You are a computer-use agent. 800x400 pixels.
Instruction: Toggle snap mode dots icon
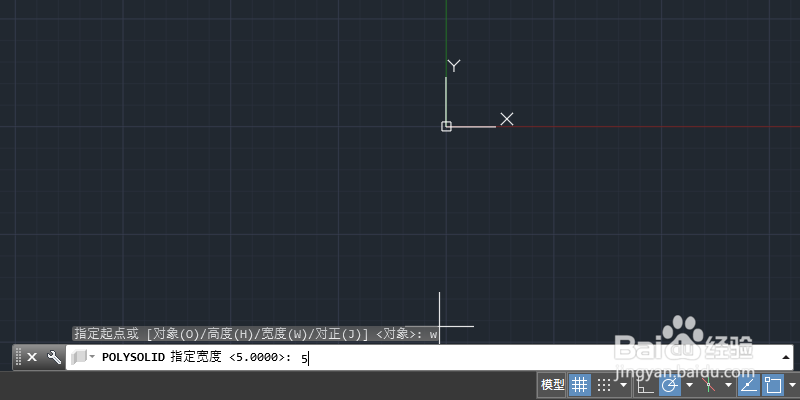(x=604, y=385)
